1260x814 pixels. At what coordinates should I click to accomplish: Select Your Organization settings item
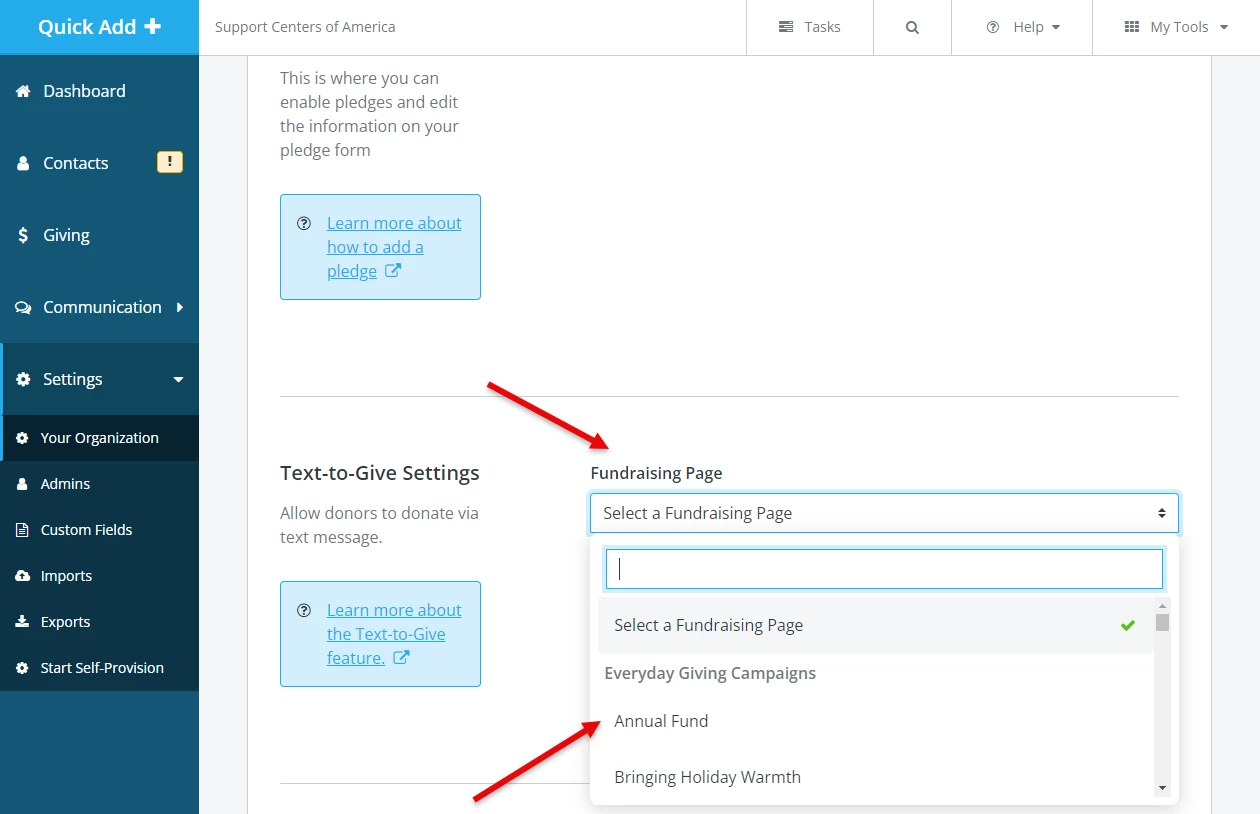pos(99,438)
